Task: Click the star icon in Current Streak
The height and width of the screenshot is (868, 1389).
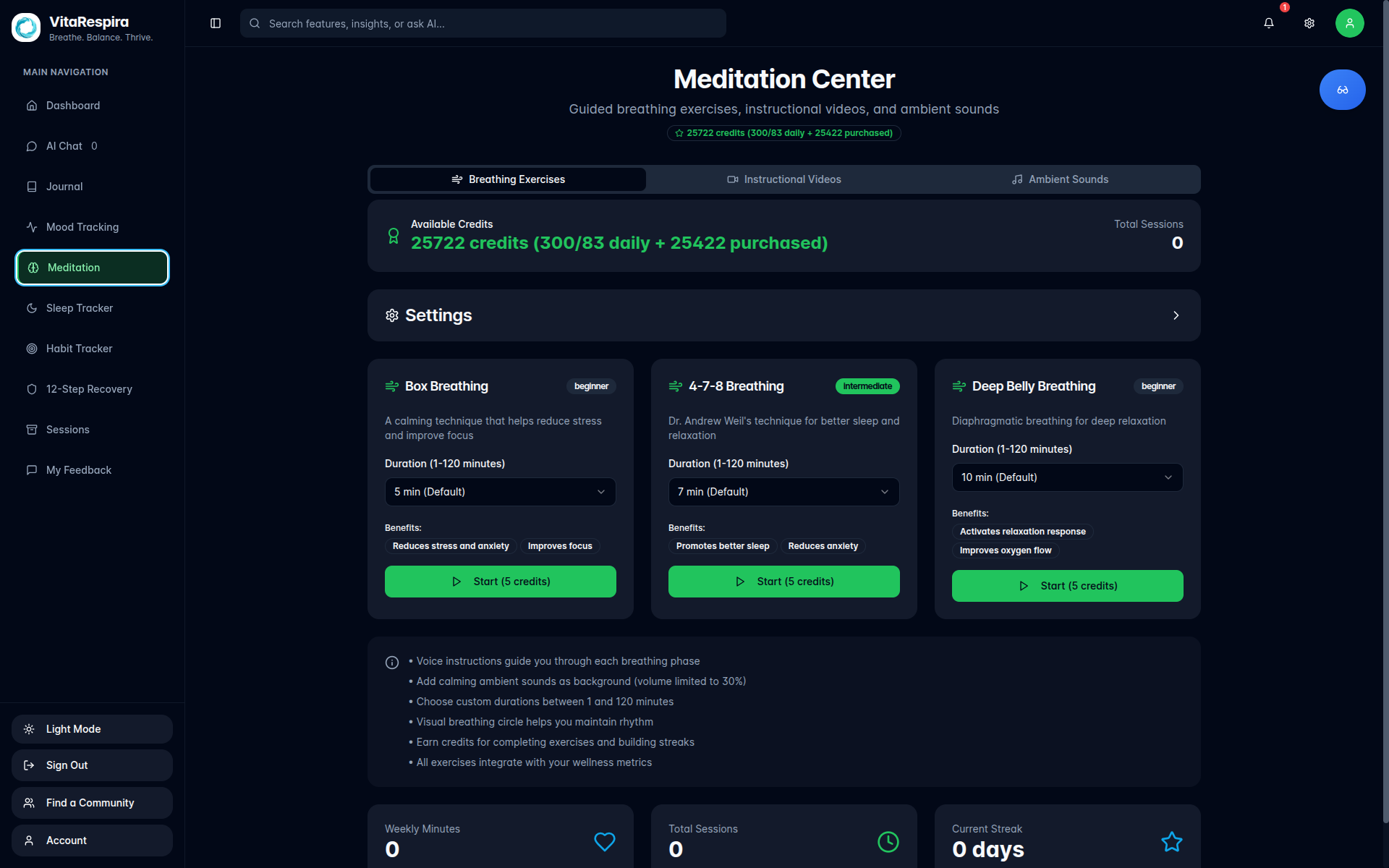Action: coord(1171,841)
